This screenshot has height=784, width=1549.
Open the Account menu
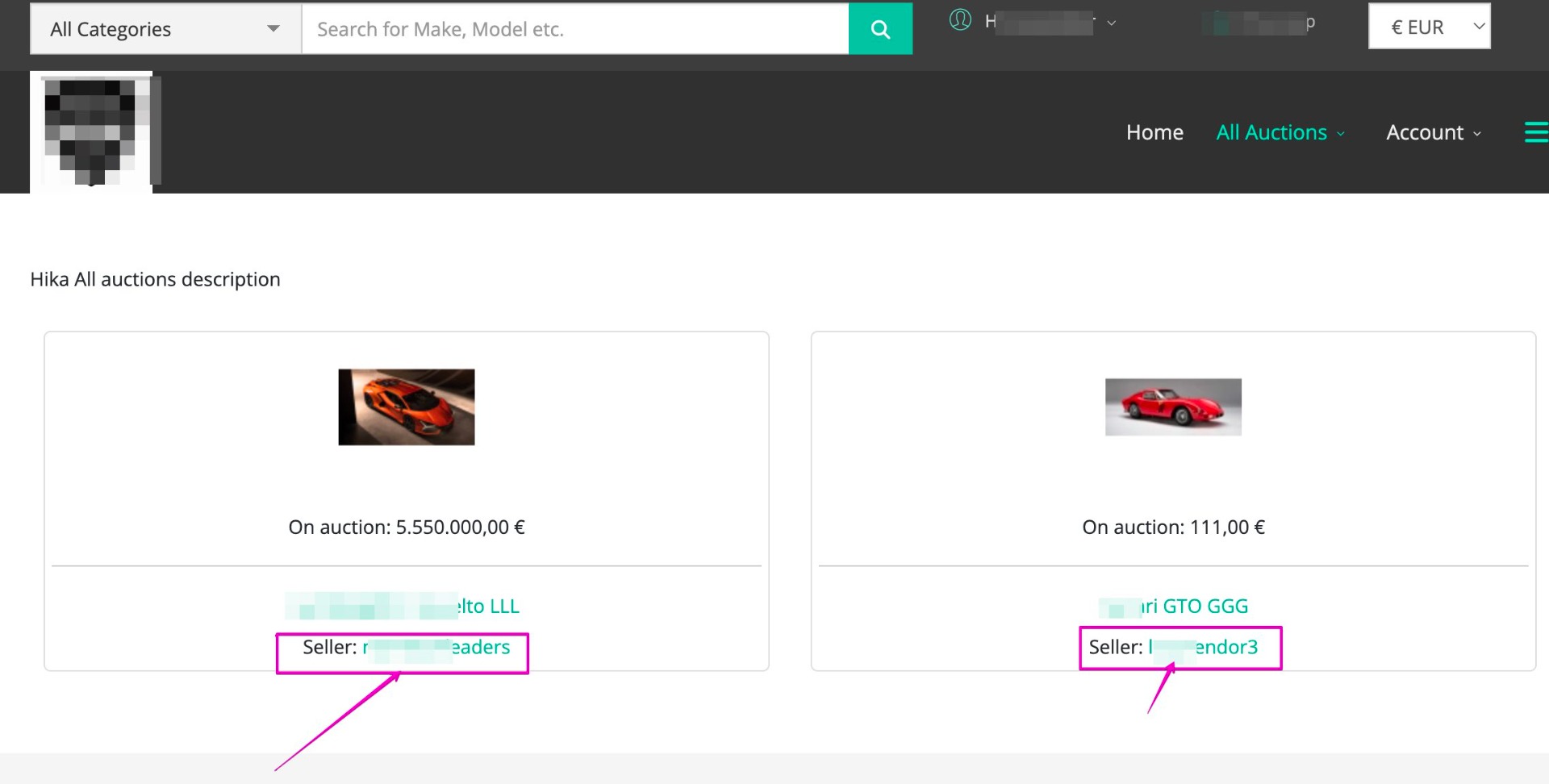coord(1424,132)
